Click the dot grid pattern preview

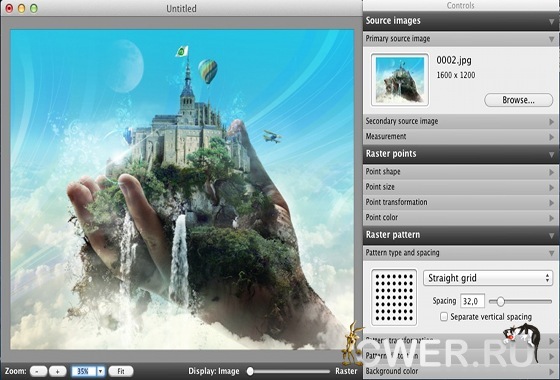pos(394,297)
